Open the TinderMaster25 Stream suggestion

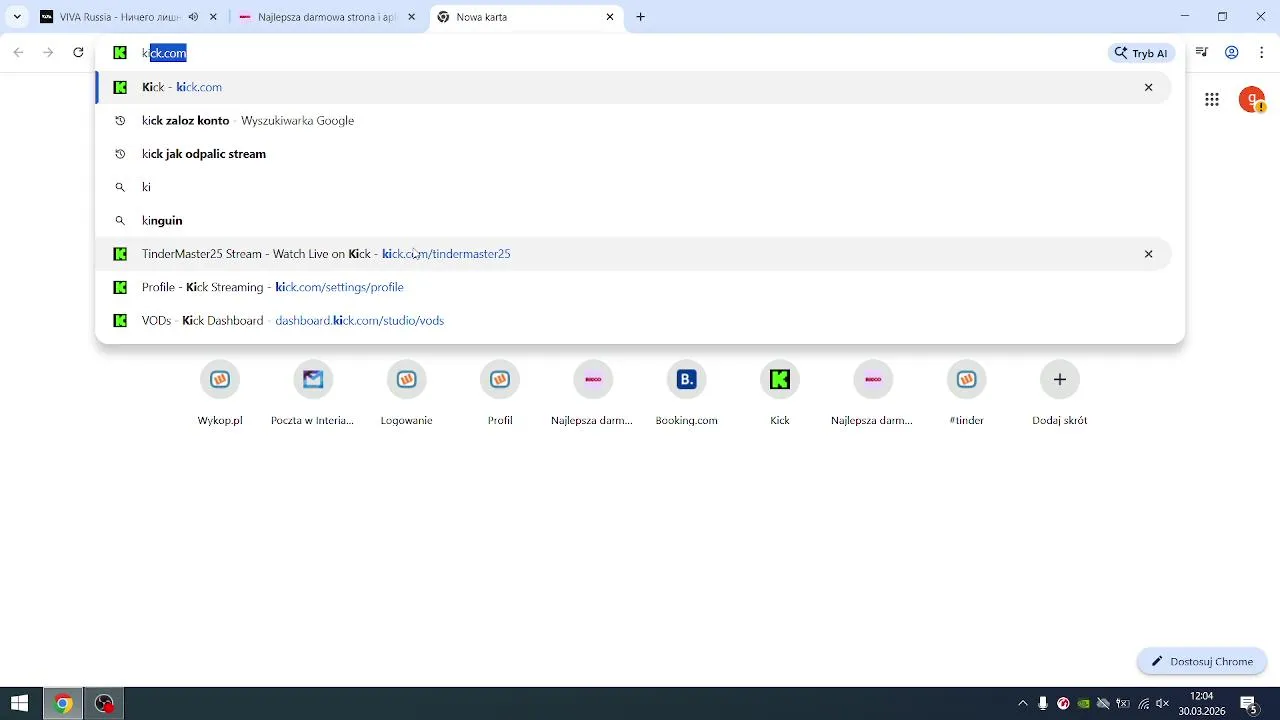coord(634,254)
